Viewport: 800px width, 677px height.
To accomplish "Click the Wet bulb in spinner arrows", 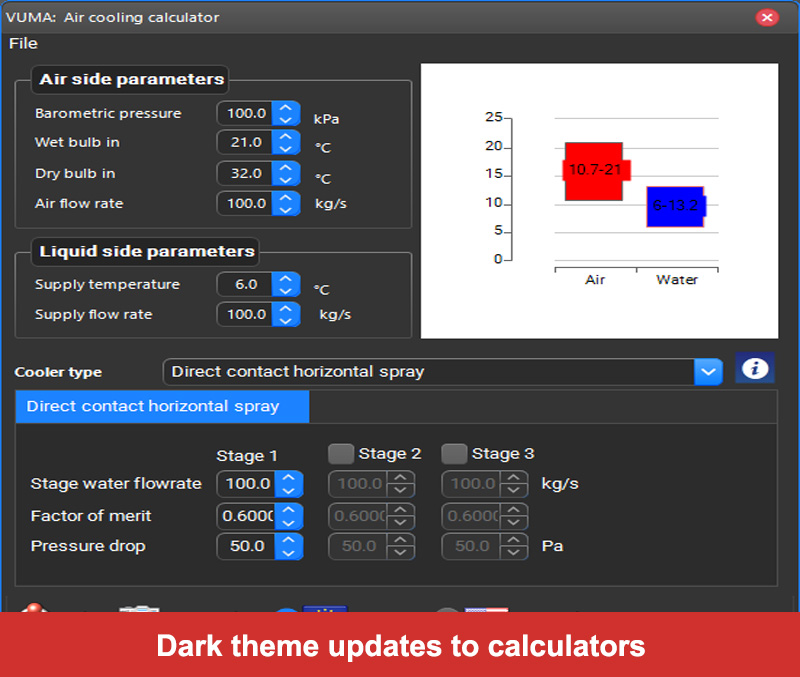I will point(287,142).
